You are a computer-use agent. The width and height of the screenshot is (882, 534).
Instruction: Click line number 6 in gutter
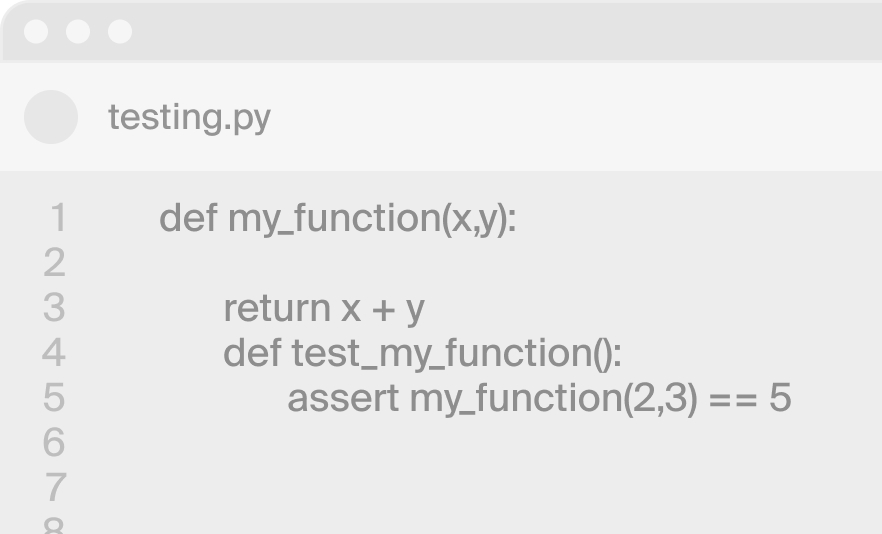pos(55,442)
